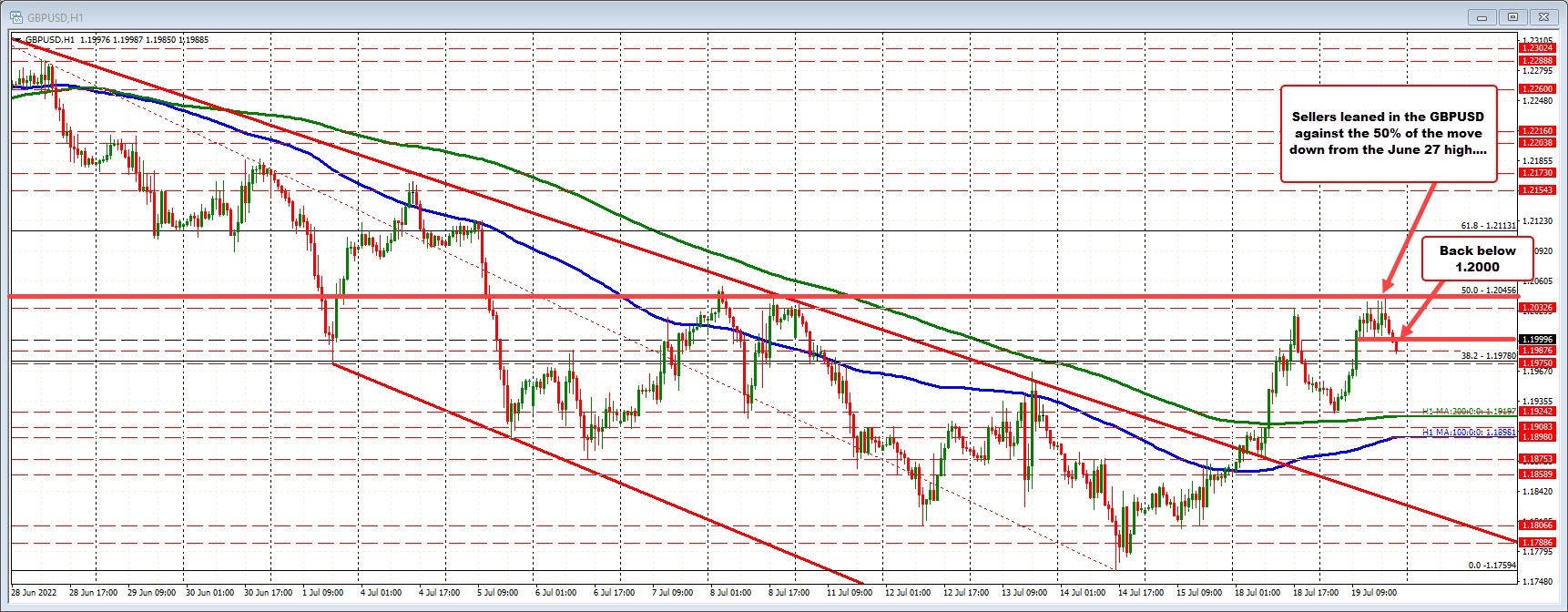Click the 28 Jun 2022 date label
The image size is (1568, 612).
pos(34,593)
